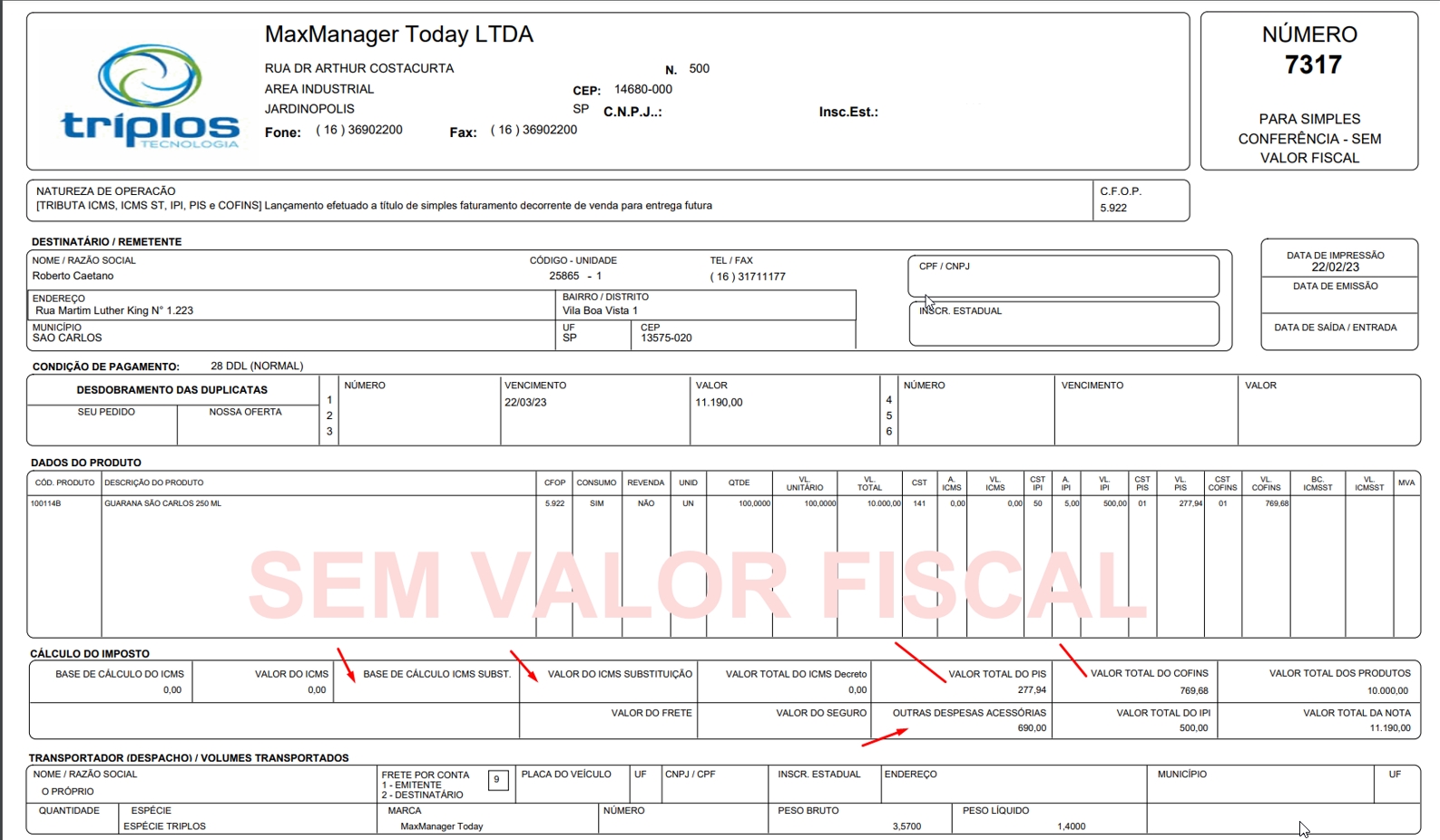
Task: Click '500,00' in the product VL. IPI column
Action: click(1115, 503)
